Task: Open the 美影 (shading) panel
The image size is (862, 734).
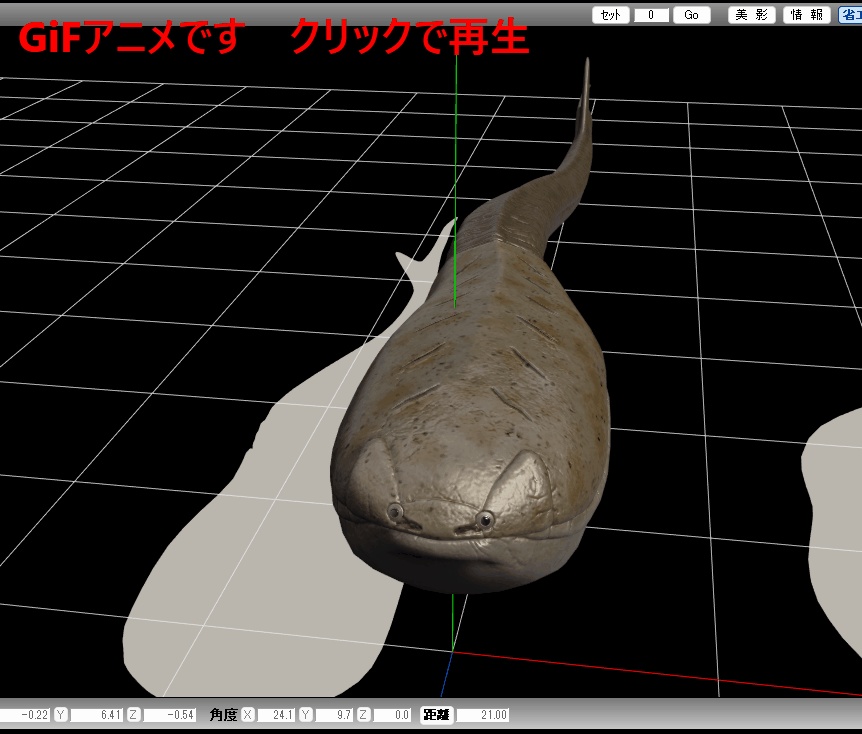Action: [x=754, y=14]
